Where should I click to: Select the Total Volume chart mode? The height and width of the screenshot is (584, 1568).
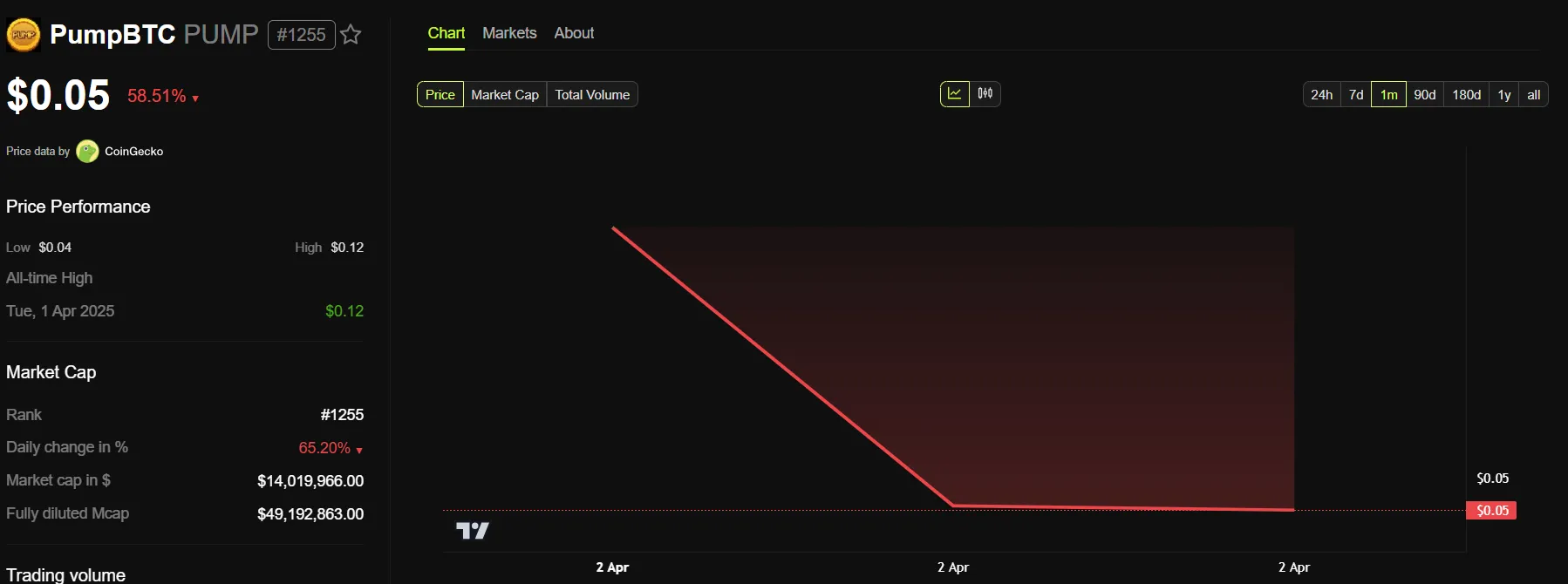(592, 94)
